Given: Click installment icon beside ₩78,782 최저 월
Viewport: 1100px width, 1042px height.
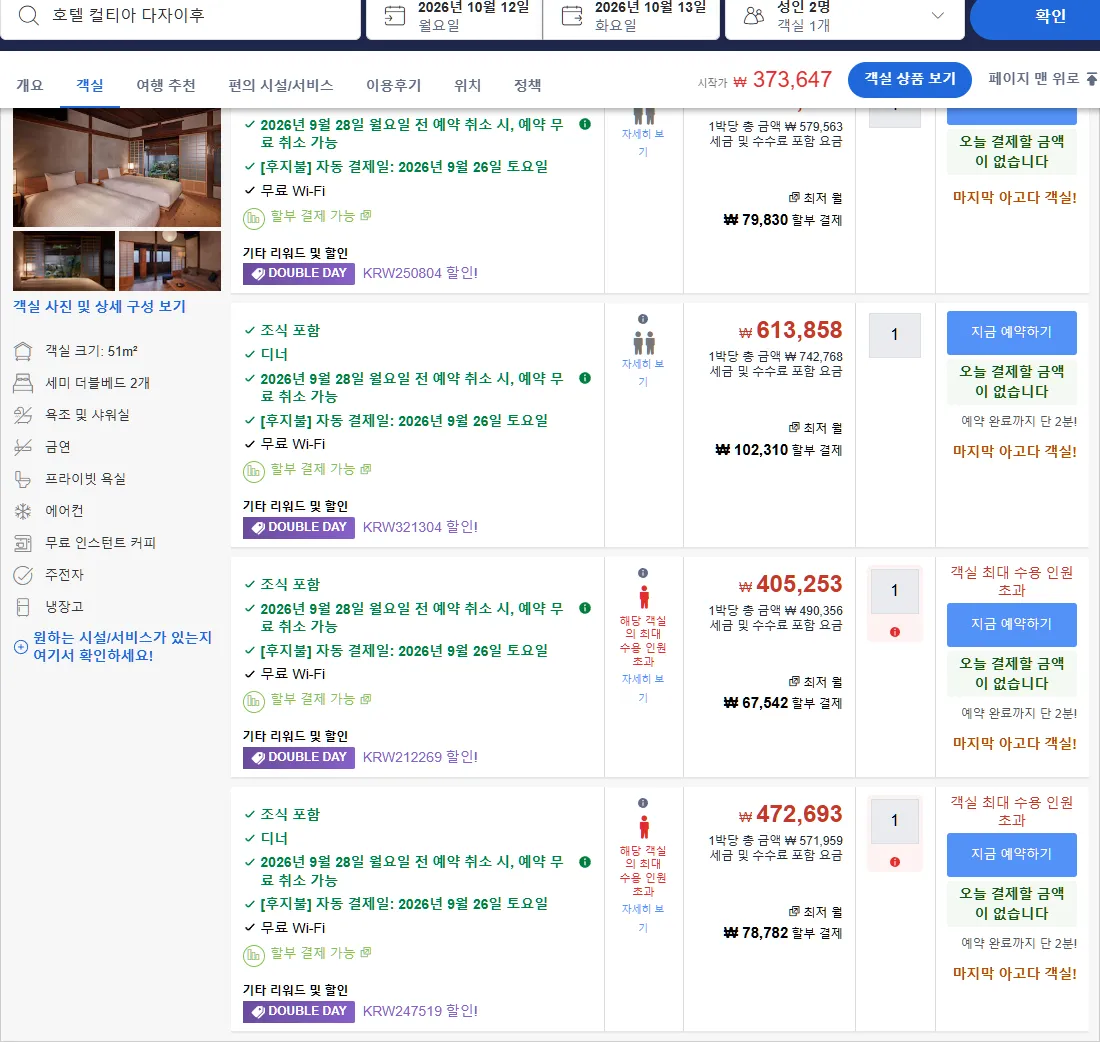Looking at the screenshot, I should click(x=794, y=911).
